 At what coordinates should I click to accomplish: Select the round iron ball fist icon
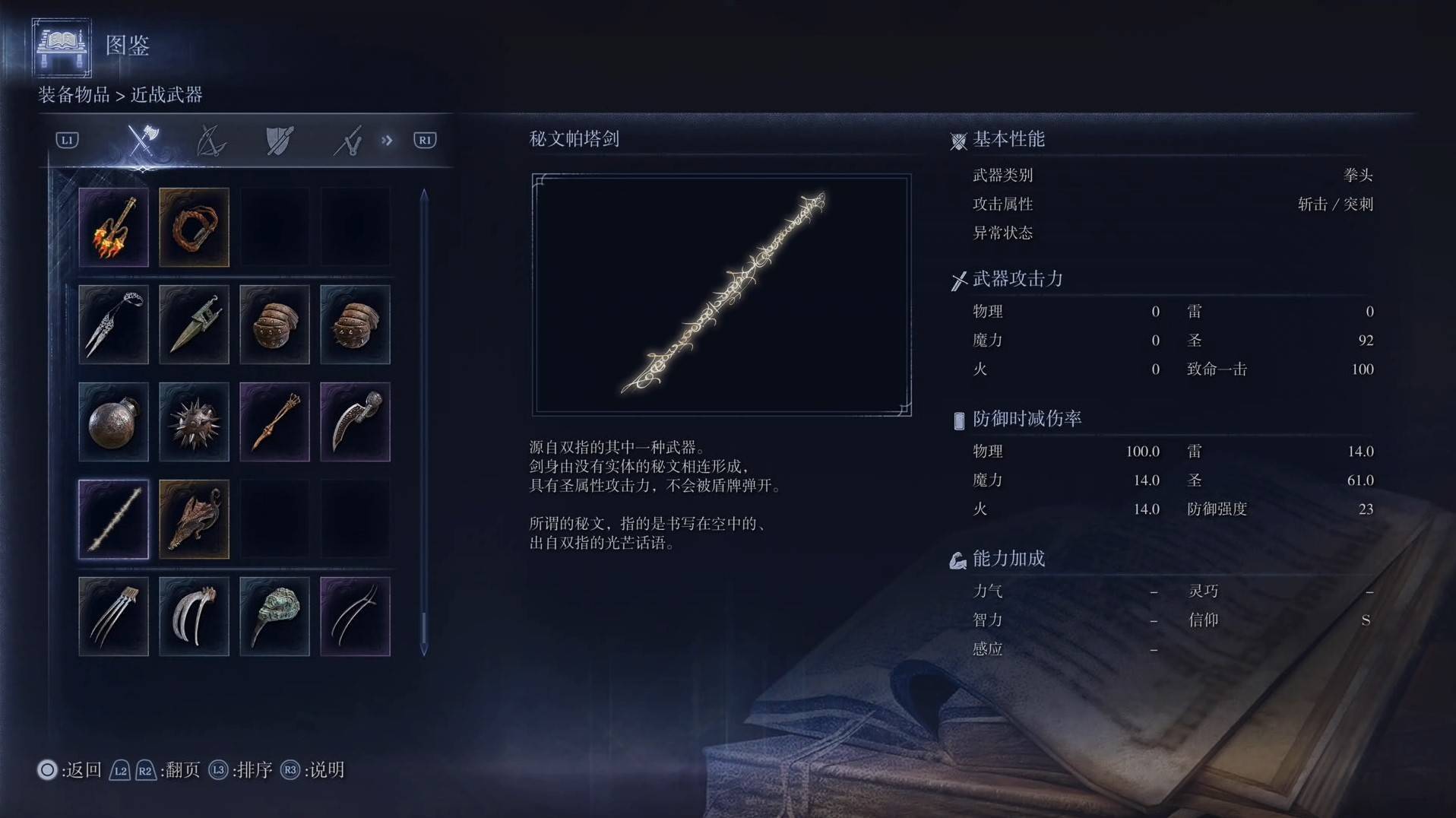click(113, 422)
